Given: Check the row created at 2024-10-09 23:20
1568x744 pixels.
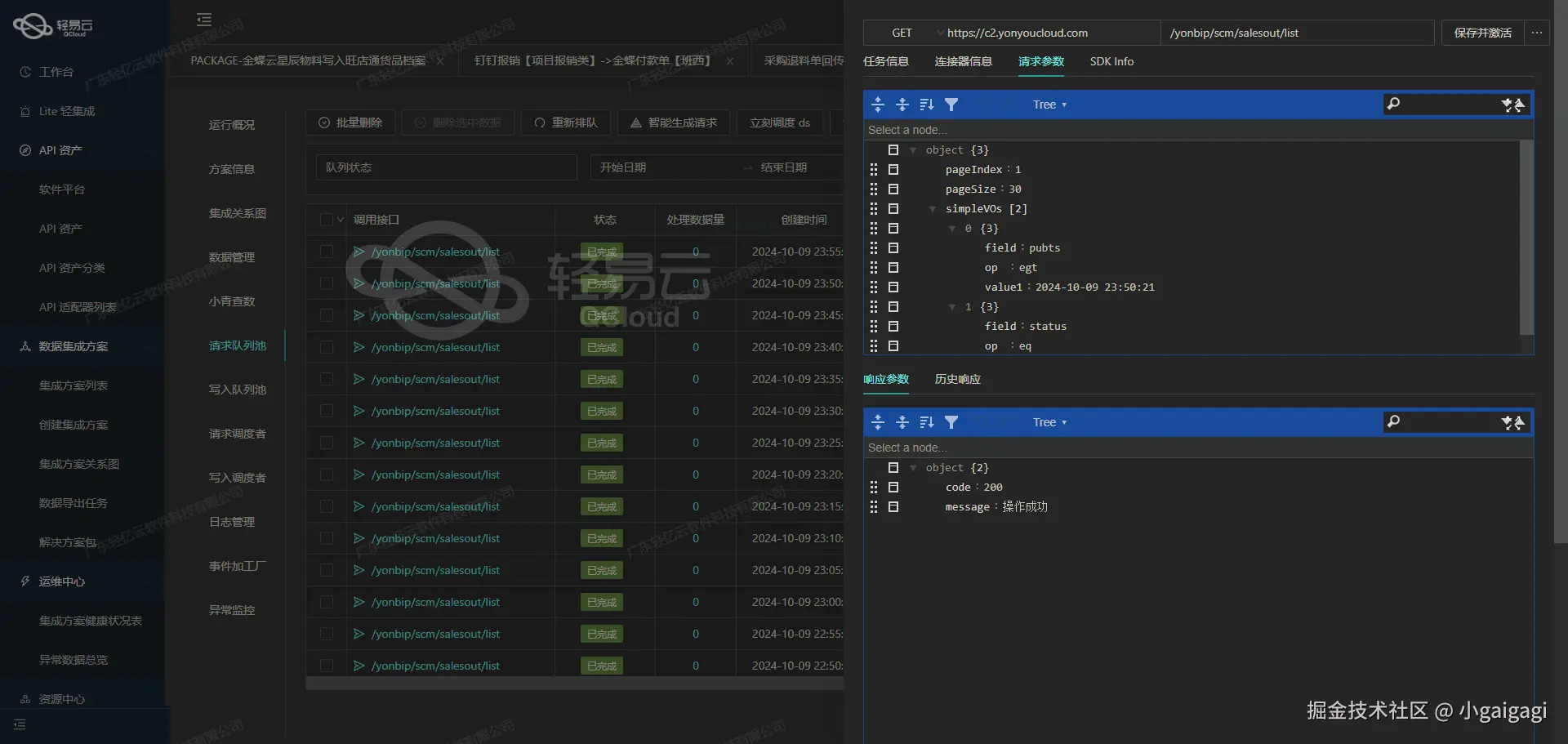Looking at the screenshot, I should point(327,474).
